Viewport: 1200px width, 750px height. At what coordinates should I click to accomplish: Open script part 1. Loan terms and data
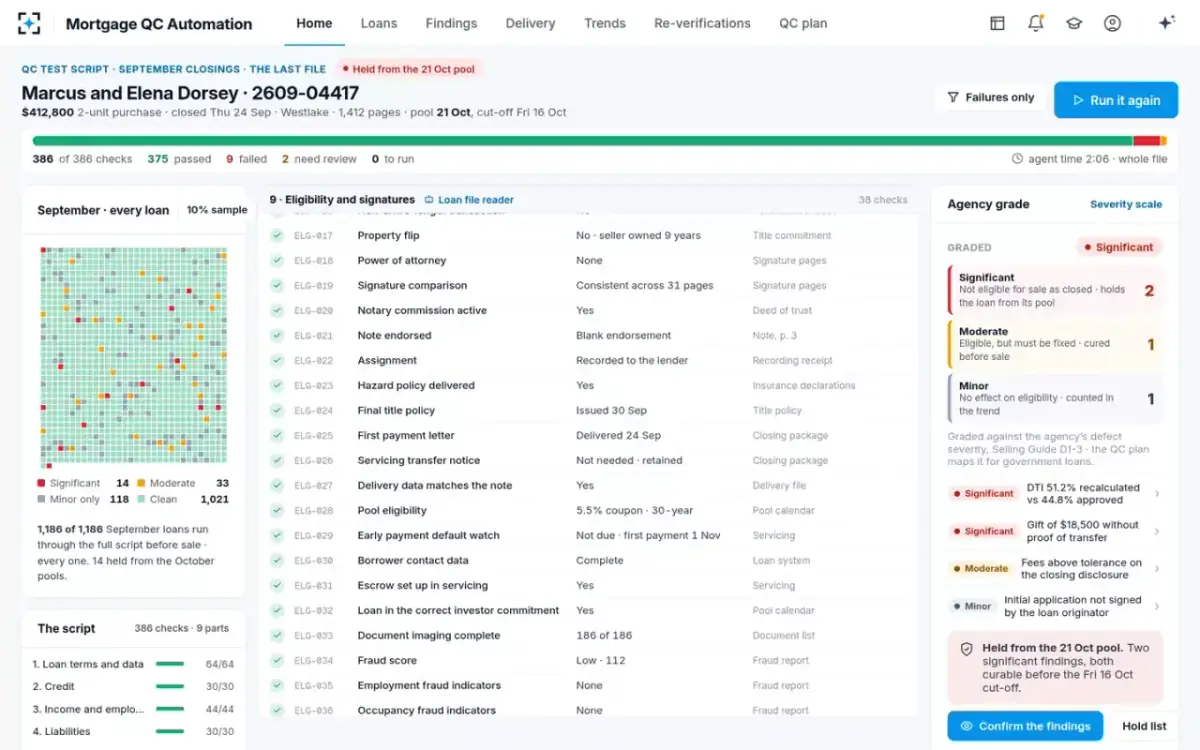click(133, 664)
